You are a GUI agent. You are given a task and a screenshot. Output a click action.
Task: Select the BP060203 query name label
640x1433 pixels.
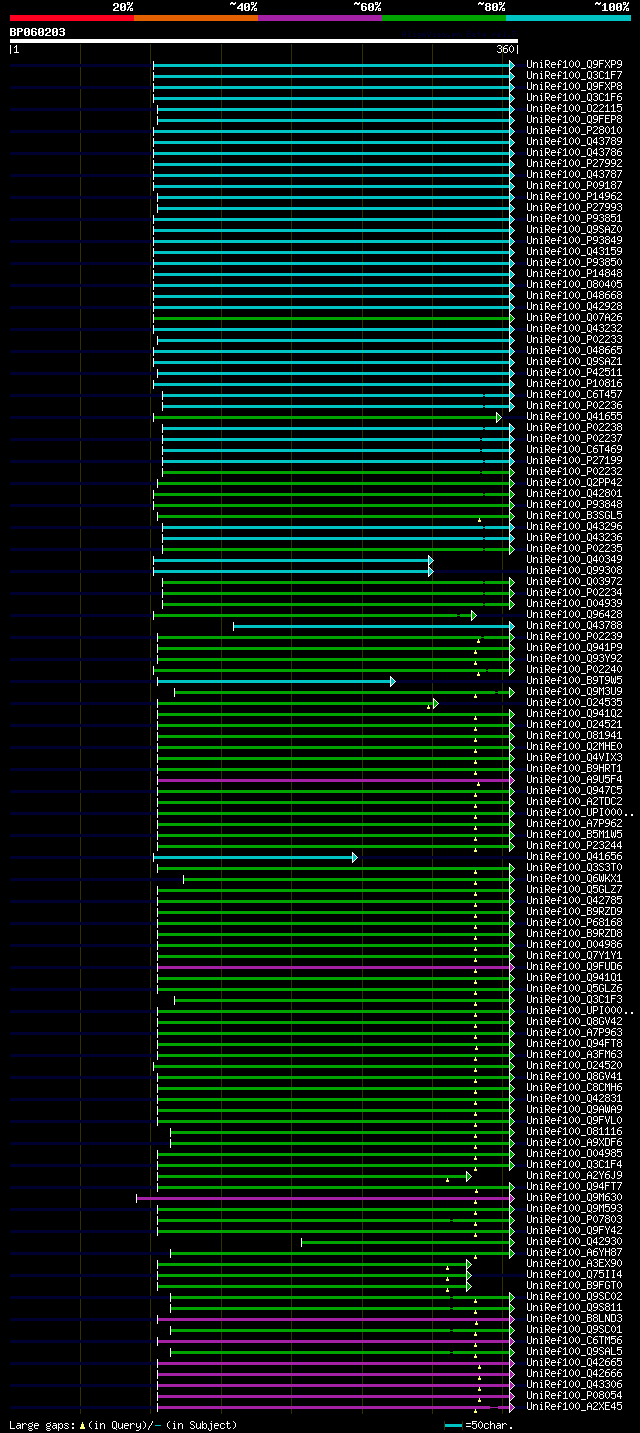coord(38,32)
